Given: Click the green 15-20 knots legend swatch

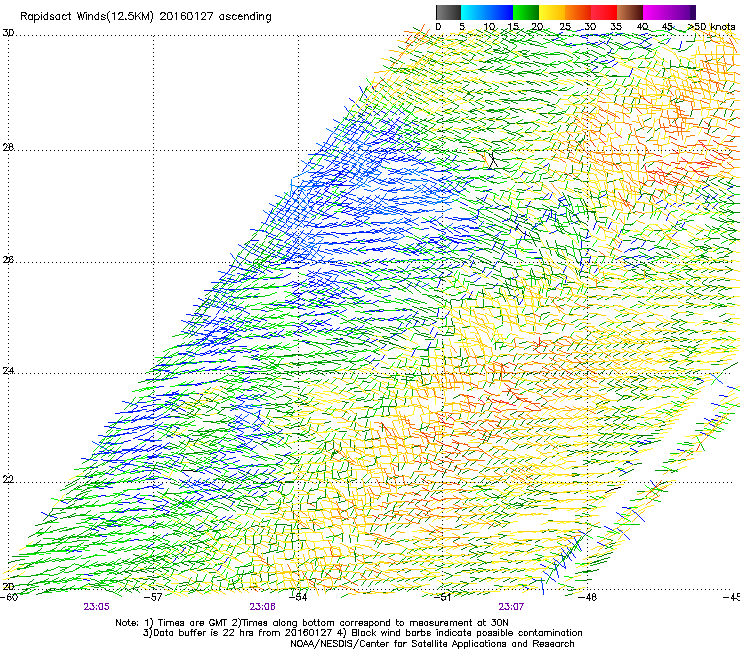Looking at the screenshot, I should (526, 12).
